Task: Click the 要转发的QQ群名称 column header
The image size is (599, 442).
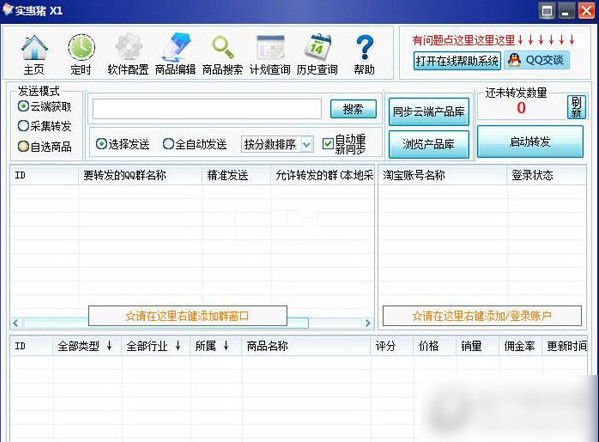Action: (140, 175)
